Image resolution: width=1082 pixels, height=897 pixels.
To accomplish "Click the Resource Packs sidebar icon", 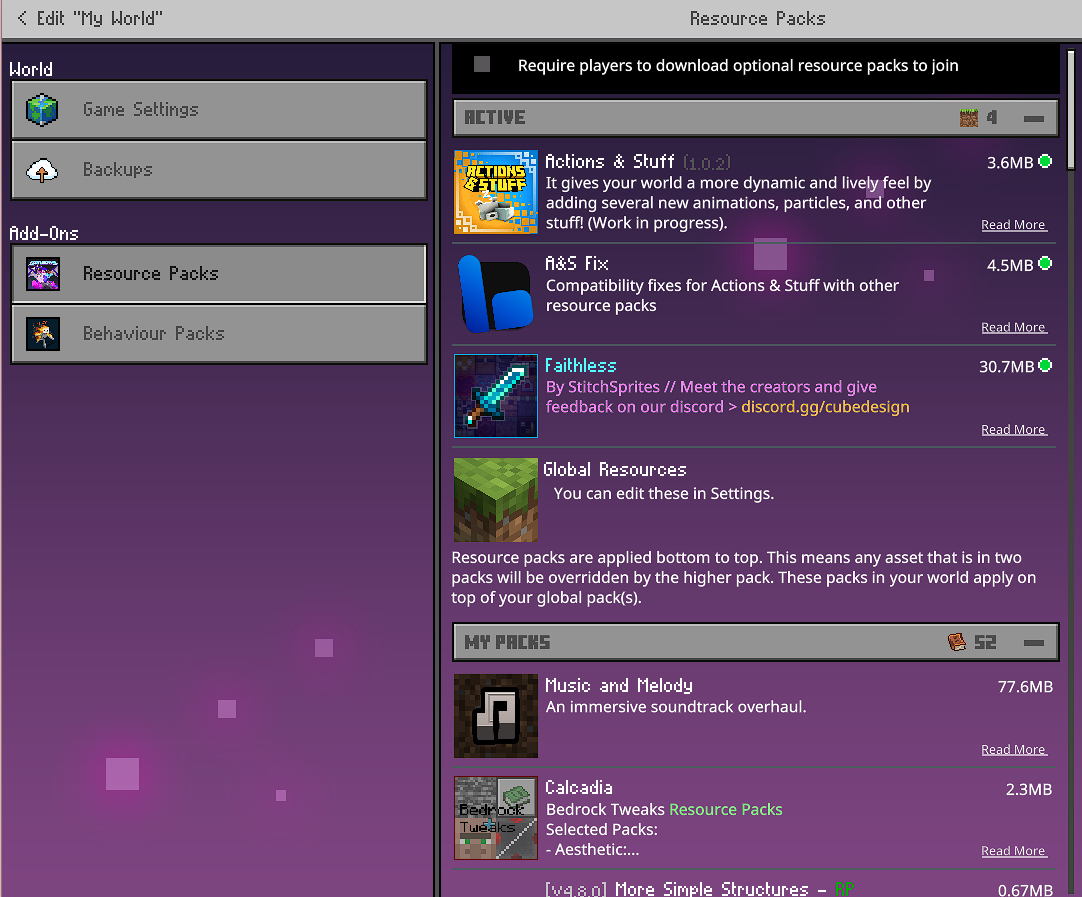I will click(43, 273).
